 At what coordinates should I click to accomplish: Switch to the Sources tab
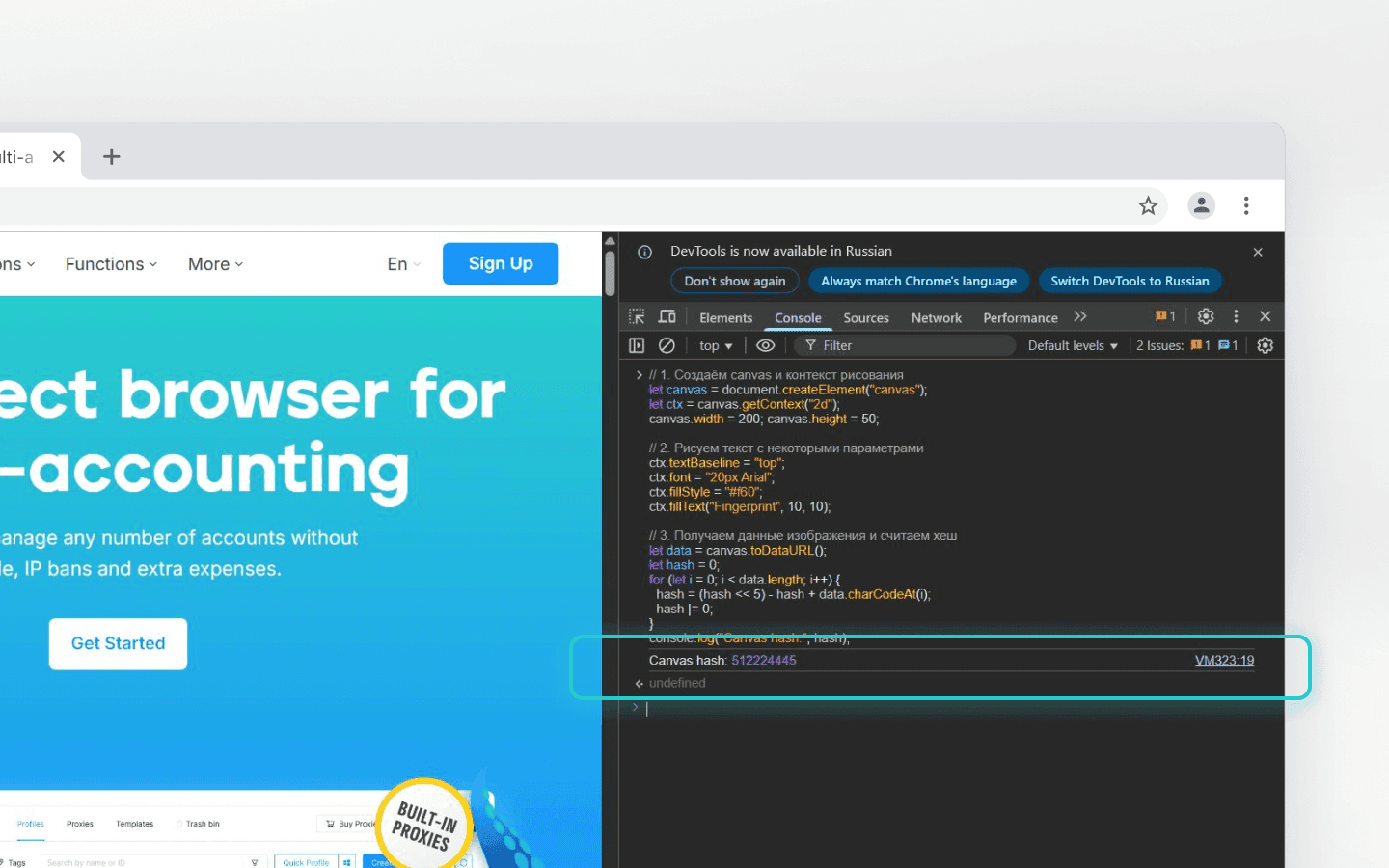[866, 318]
